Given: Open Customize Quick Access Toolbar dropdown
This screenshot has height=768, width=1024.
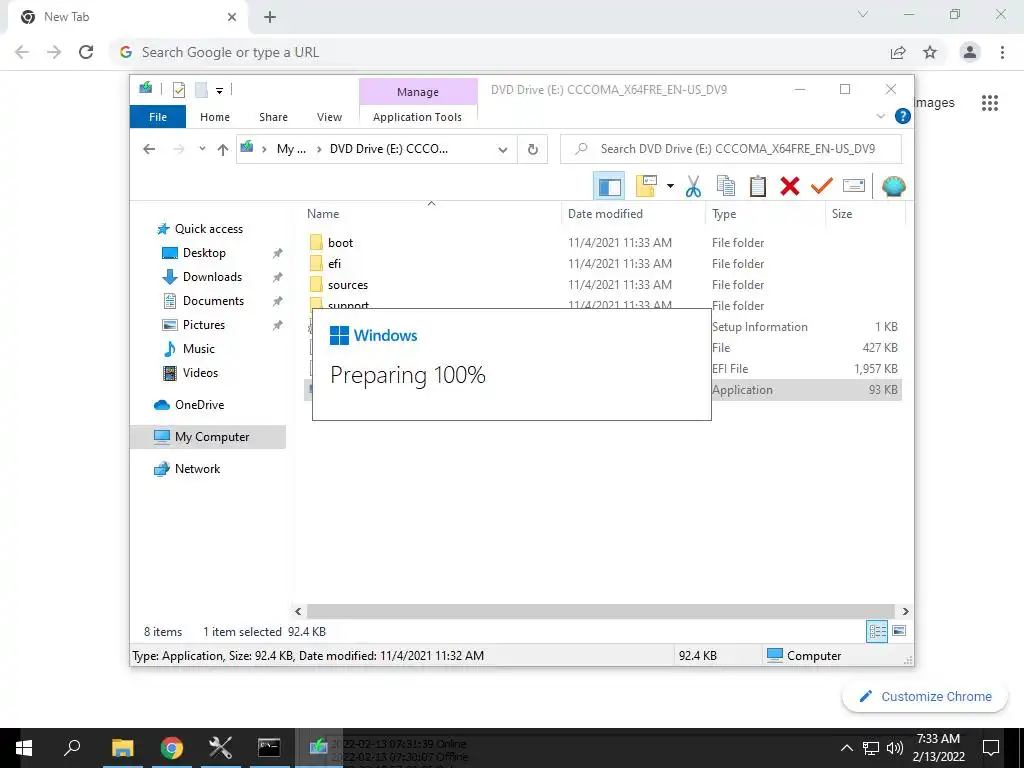Looking at the screenshot, I should (219, 91).
